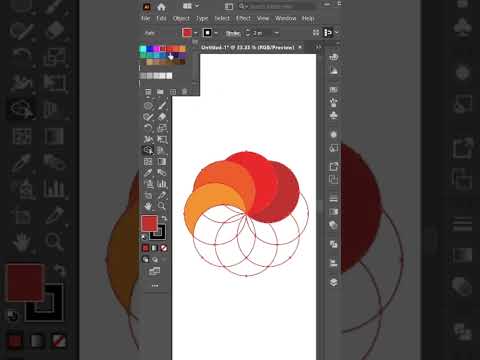Screen dimensions: 480x360
Task: Select the Column Graph tool
Action: 162,184
